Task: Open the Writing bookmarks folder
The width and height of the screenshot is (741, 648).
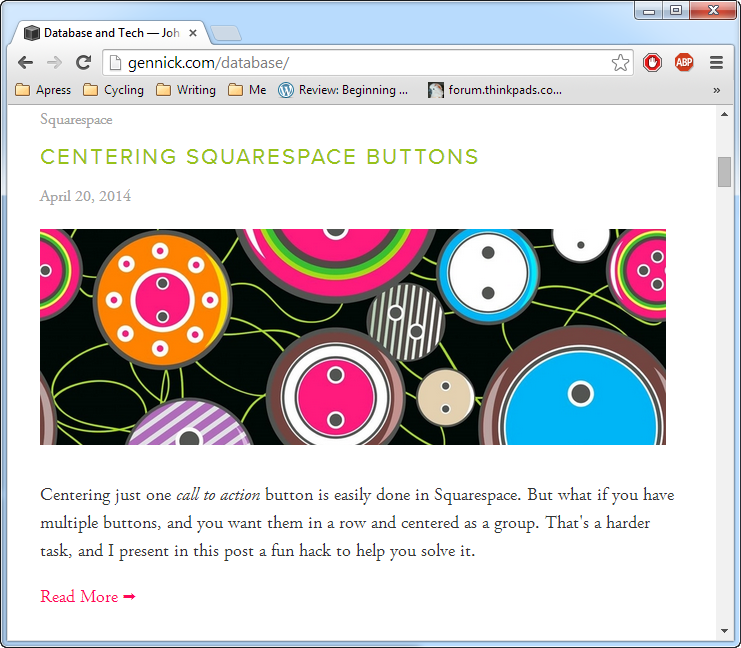Action: [186, 90]
